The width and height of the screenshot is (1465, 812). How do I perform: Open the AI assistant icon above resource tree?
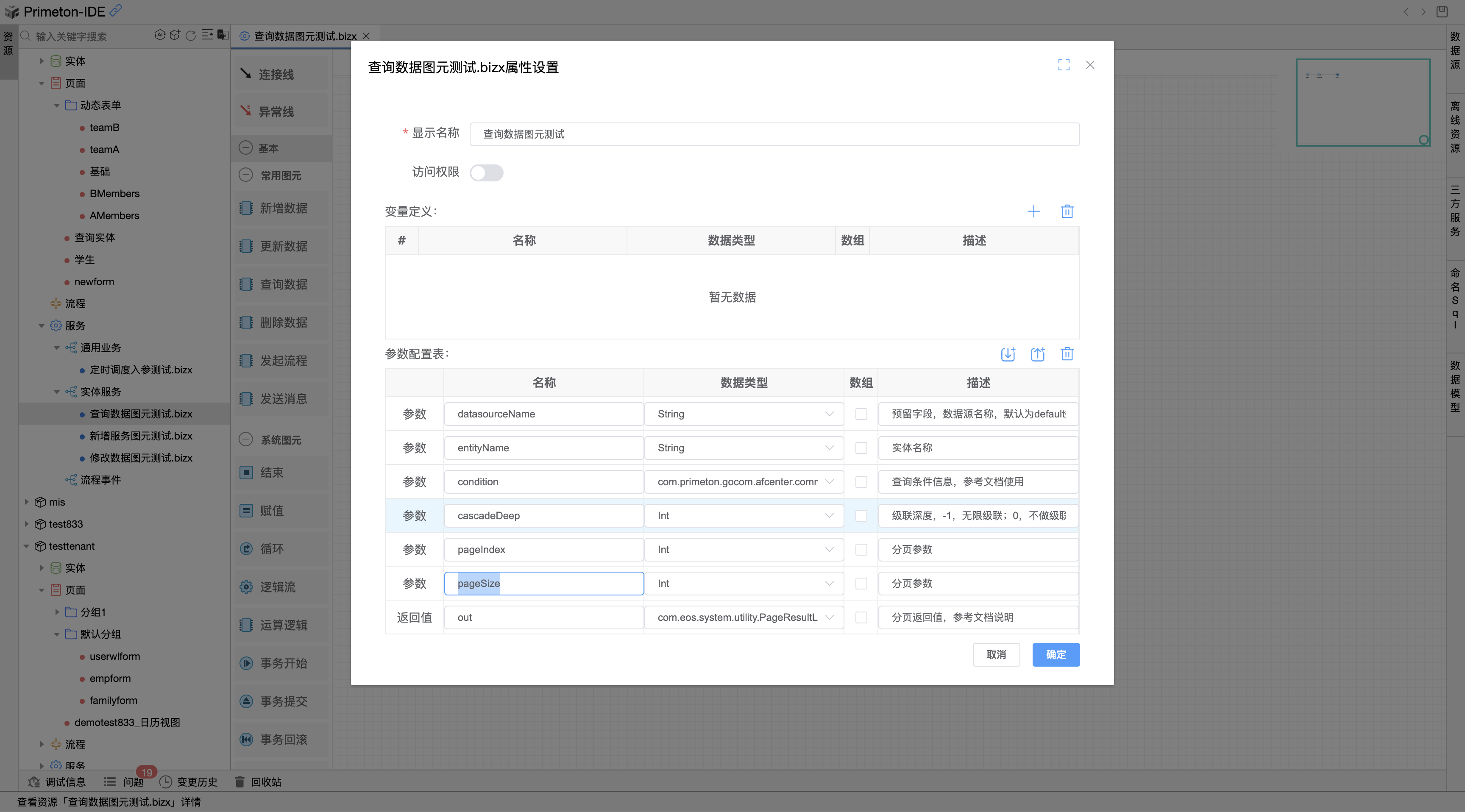coord(160,35)
